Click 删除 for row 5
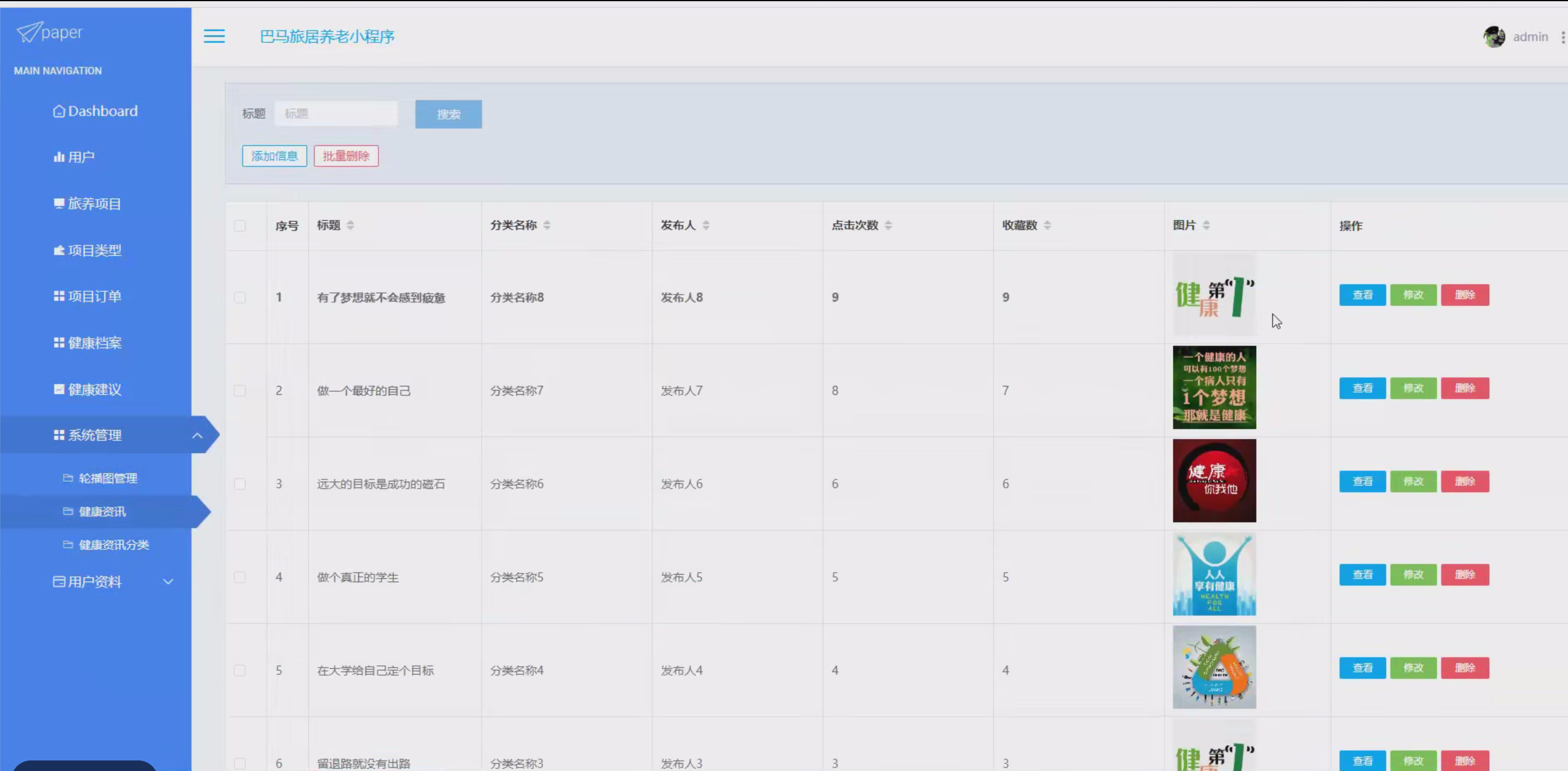Viewport: 1568px width, 771px height. 1465,668
